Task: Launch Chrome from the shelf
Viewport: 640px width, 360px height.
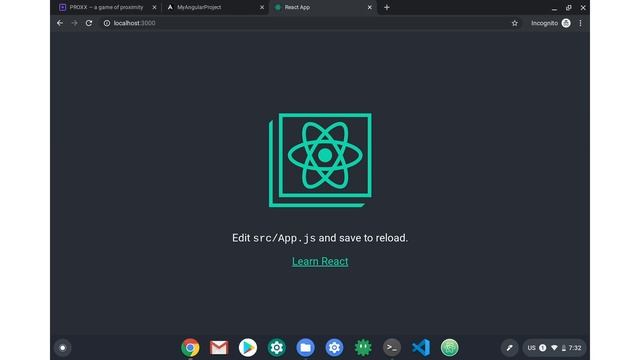Action: tap(190, 348)
